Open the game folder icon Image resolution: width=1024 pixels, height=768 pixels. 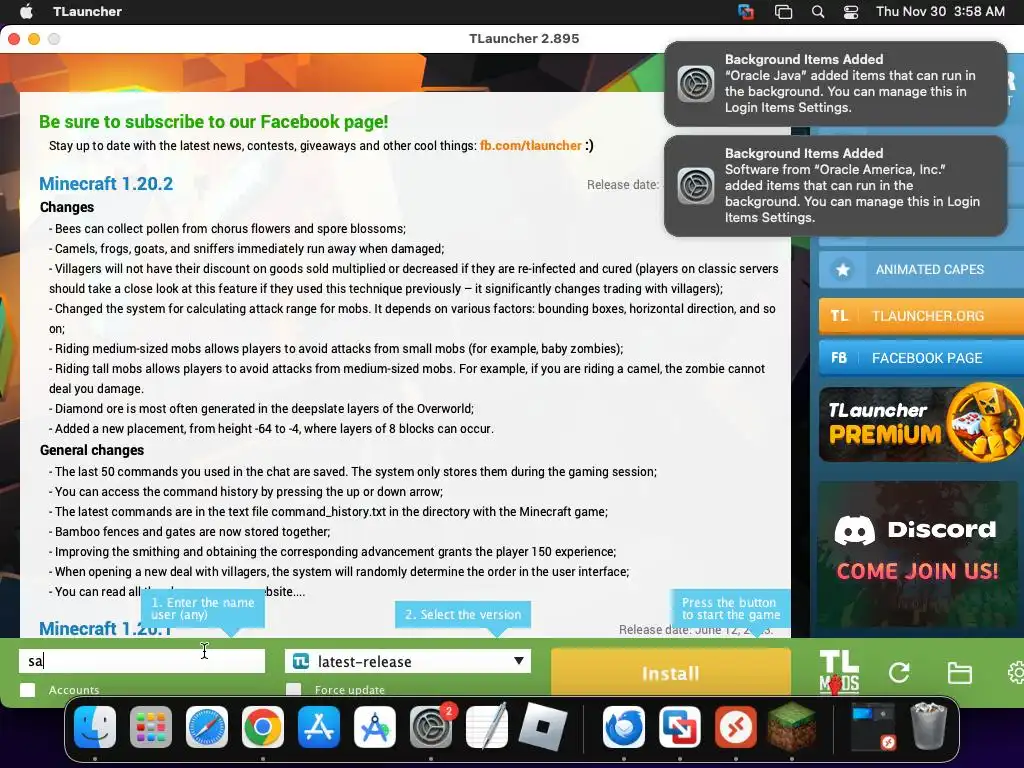click(x=959, y=673)
